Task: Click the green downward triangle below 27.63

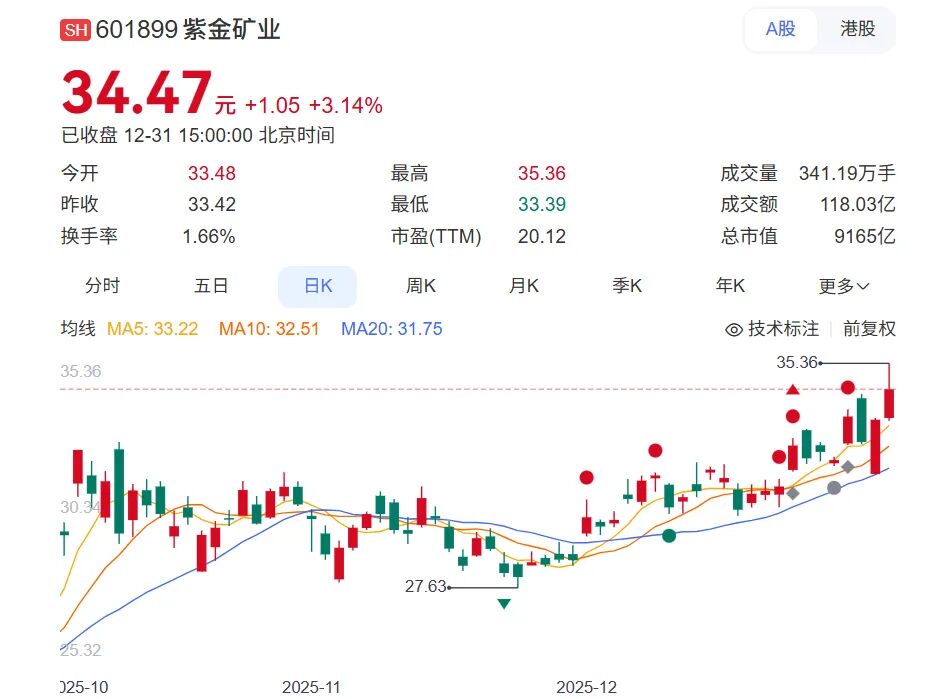Action: [x=504, y=603]
